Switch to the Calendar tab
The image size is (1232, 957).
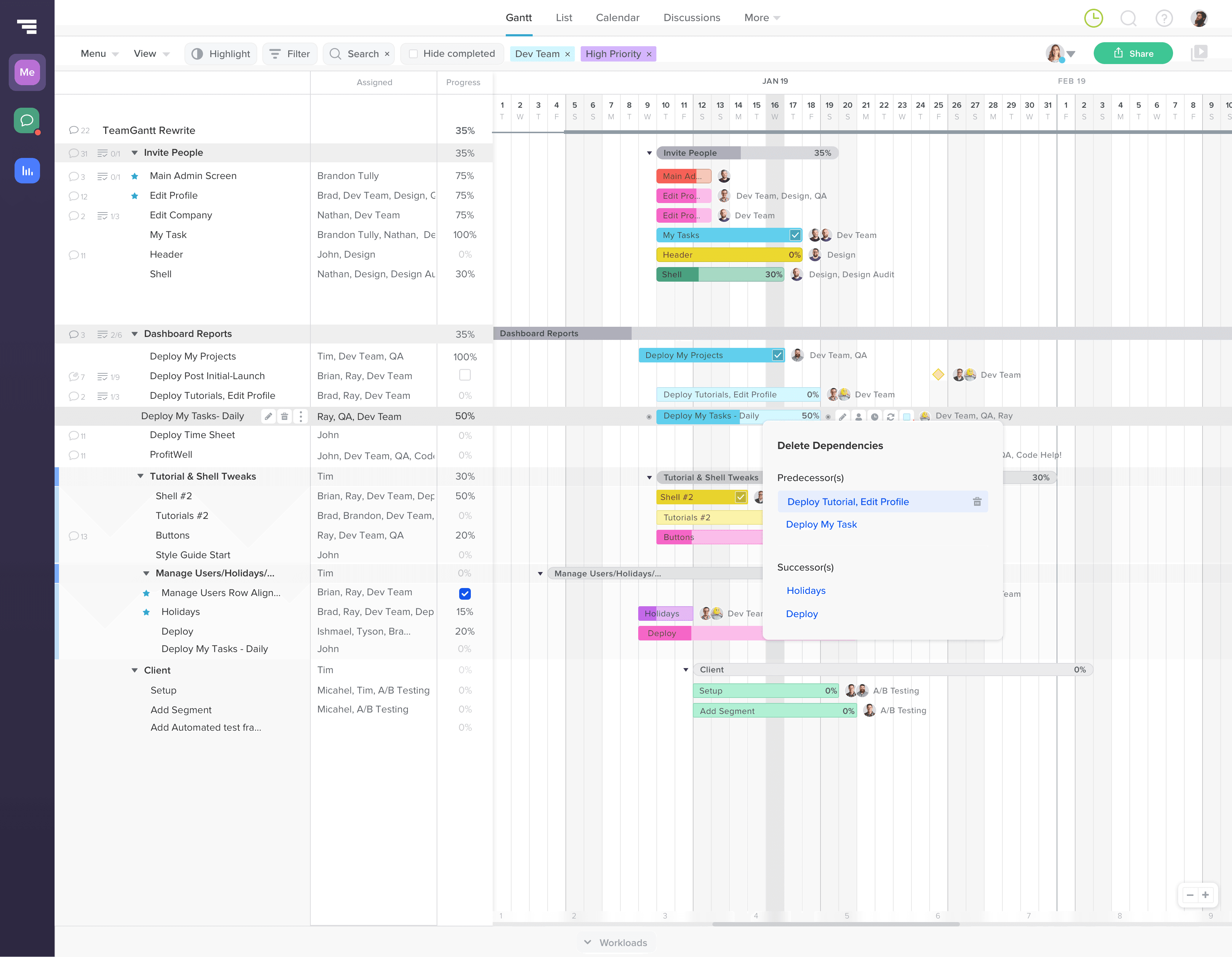tap(617, 17)
